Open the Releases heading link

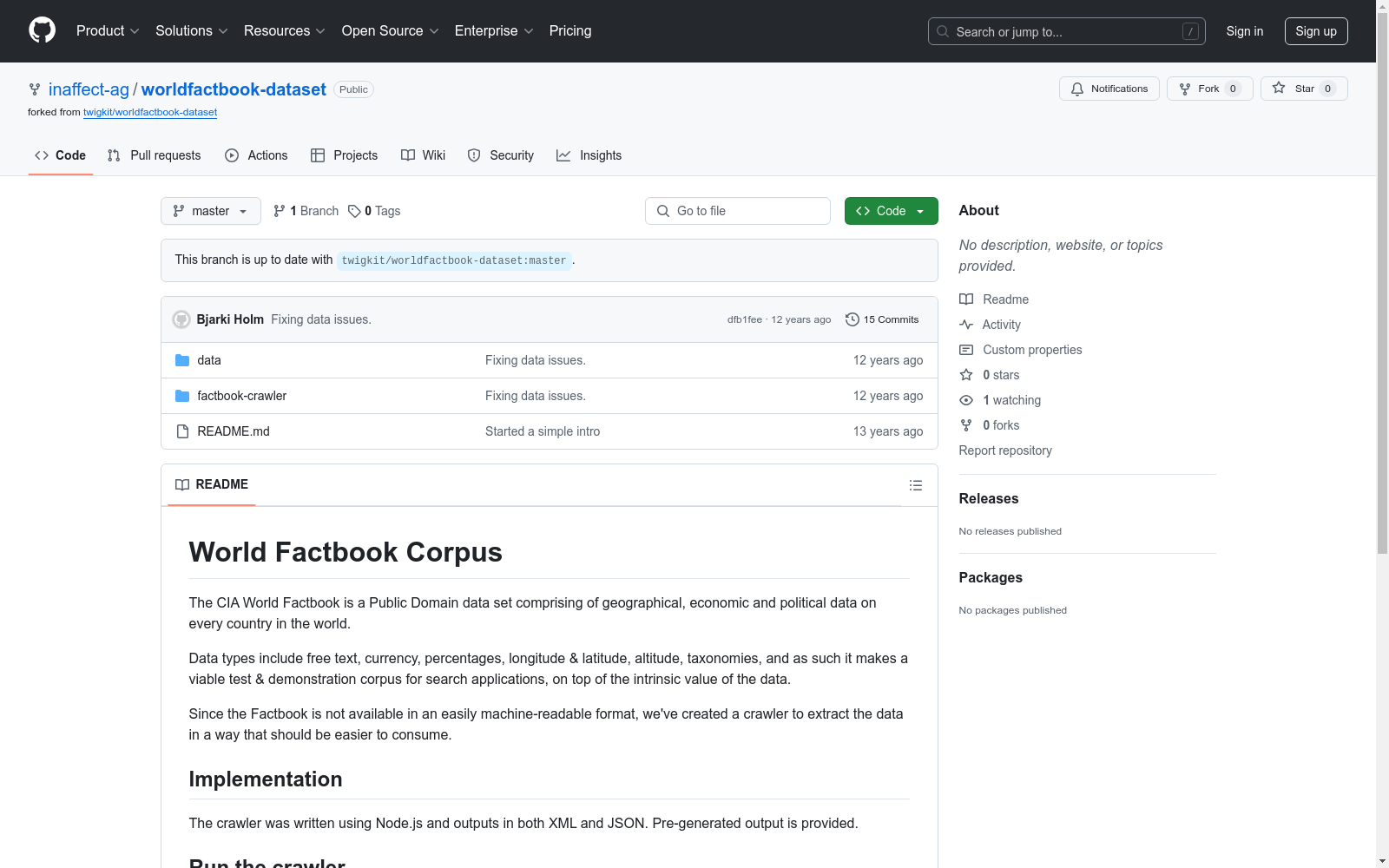pos(989,498)
